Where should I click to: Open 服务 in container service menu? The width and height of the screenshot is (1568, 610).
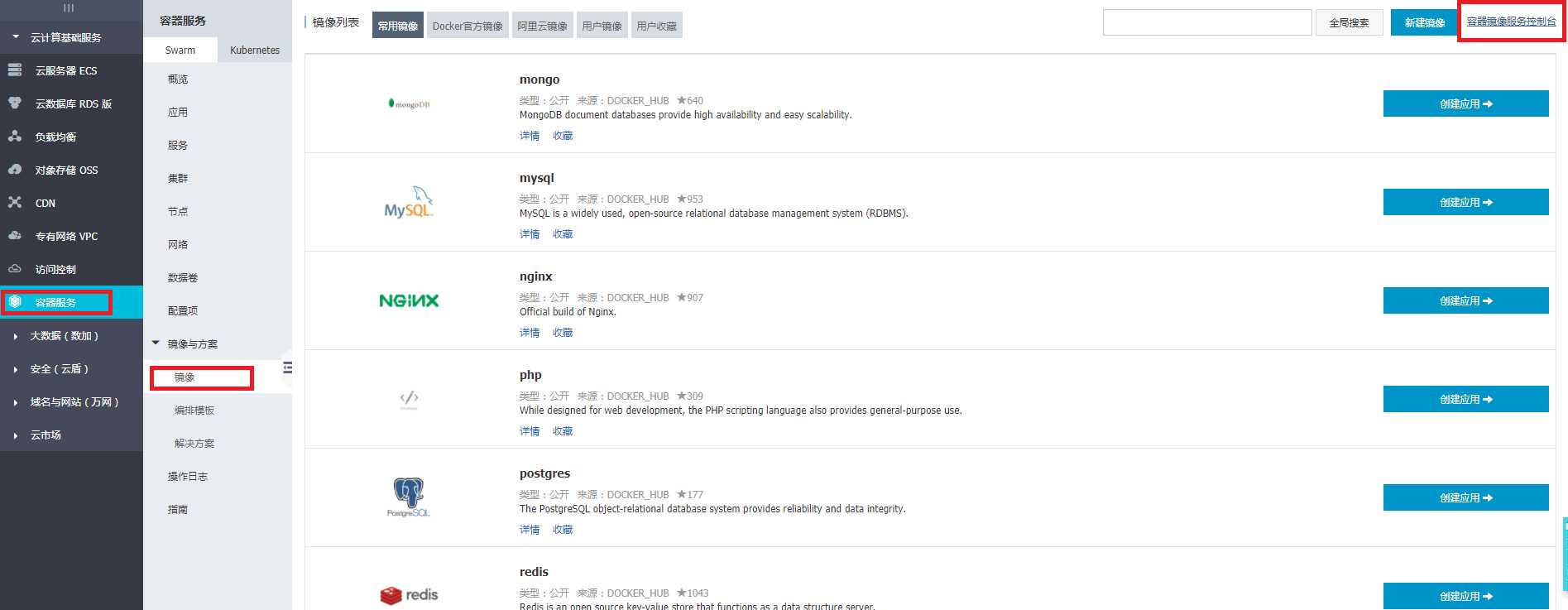pos(178,146)
